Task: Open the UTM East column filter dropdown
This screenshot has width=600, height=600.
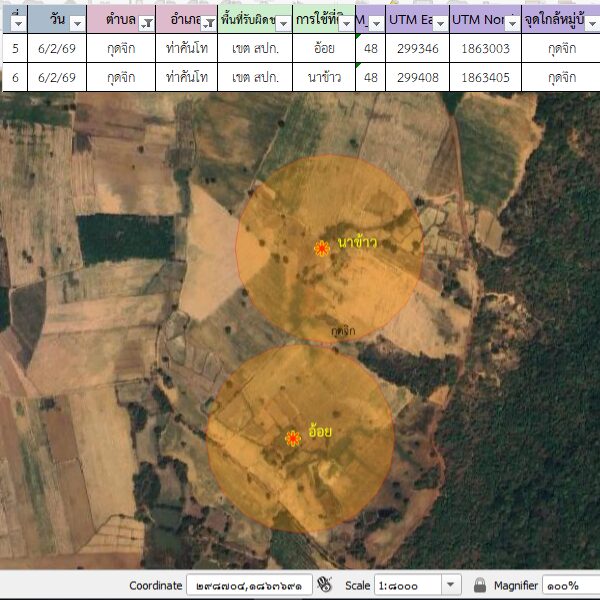Action: pyautogui.click(x=439, y=21)
